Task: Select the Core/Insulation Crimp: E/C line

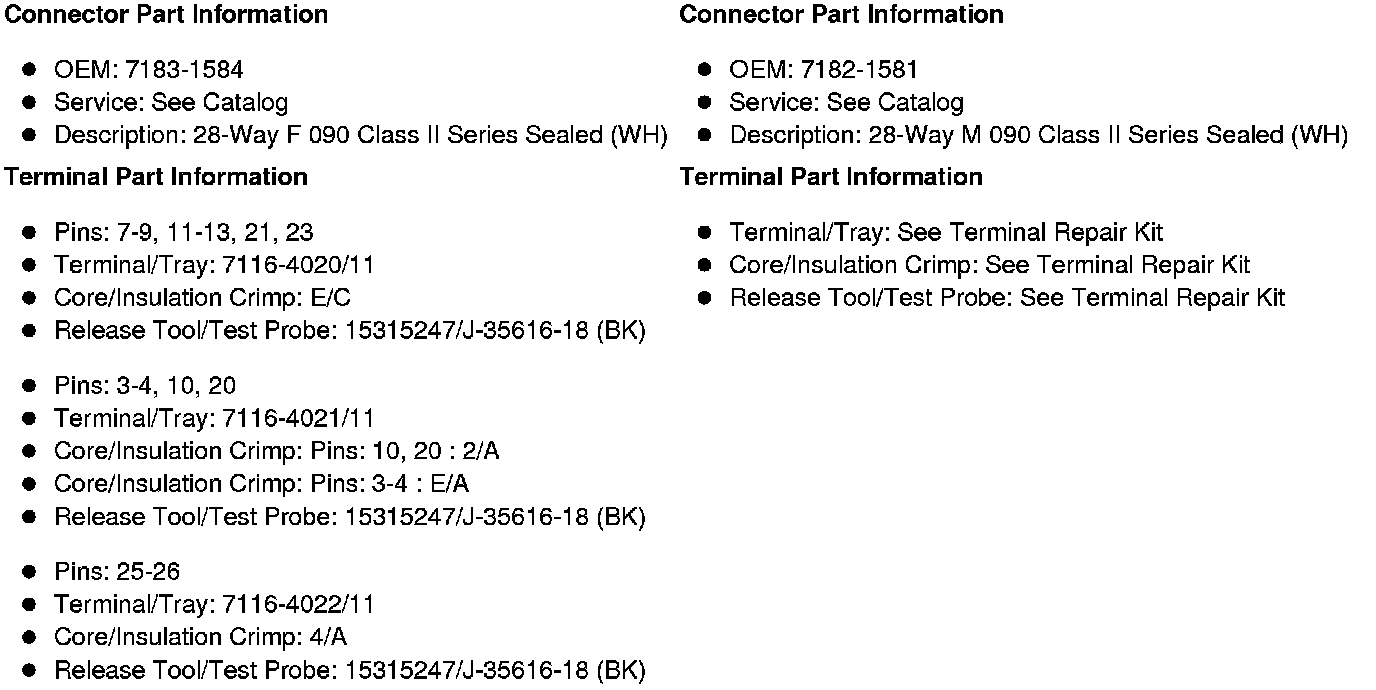Action: pos(202,298)
